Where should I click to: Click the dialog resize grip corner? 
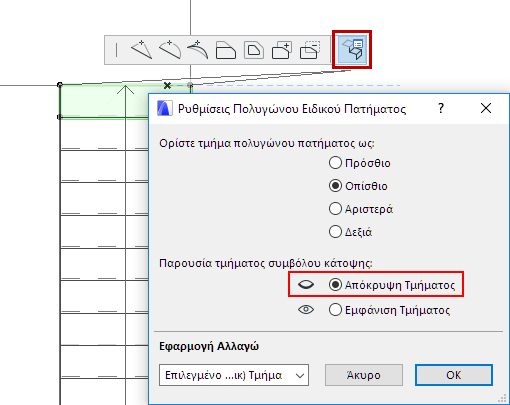[x=503, y=399]
